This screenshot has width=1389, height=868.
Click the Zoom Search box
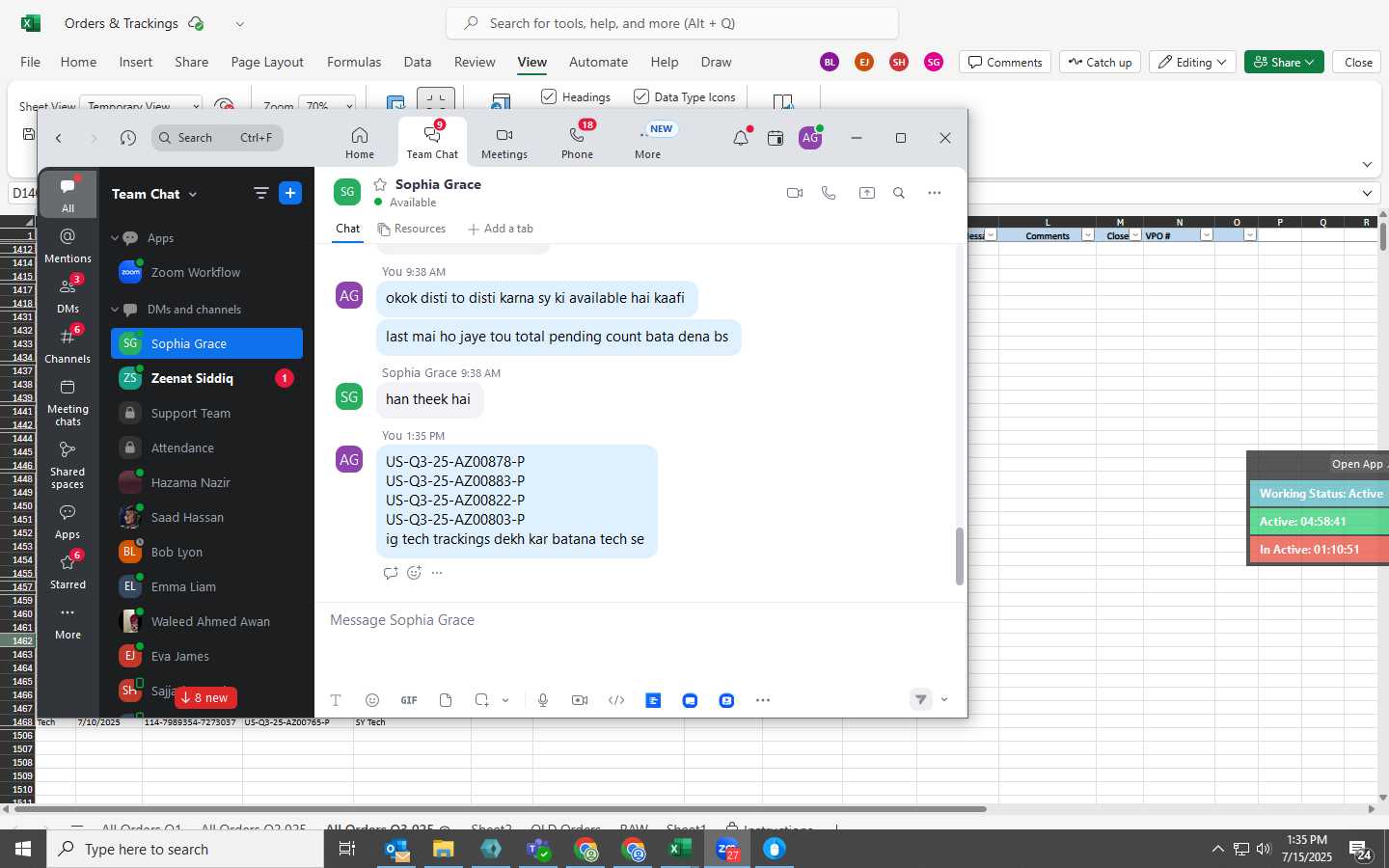(217, 138)
